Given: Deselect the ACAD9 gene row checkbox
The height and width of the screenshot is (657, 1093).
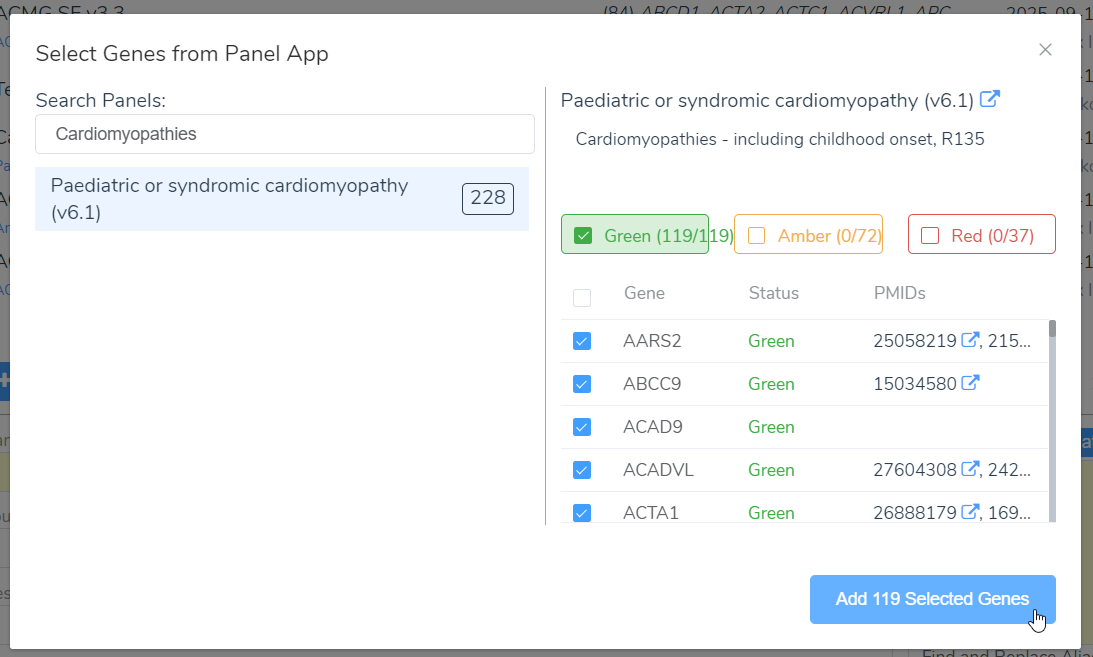Looking at the screenshot, I should 582,427.
